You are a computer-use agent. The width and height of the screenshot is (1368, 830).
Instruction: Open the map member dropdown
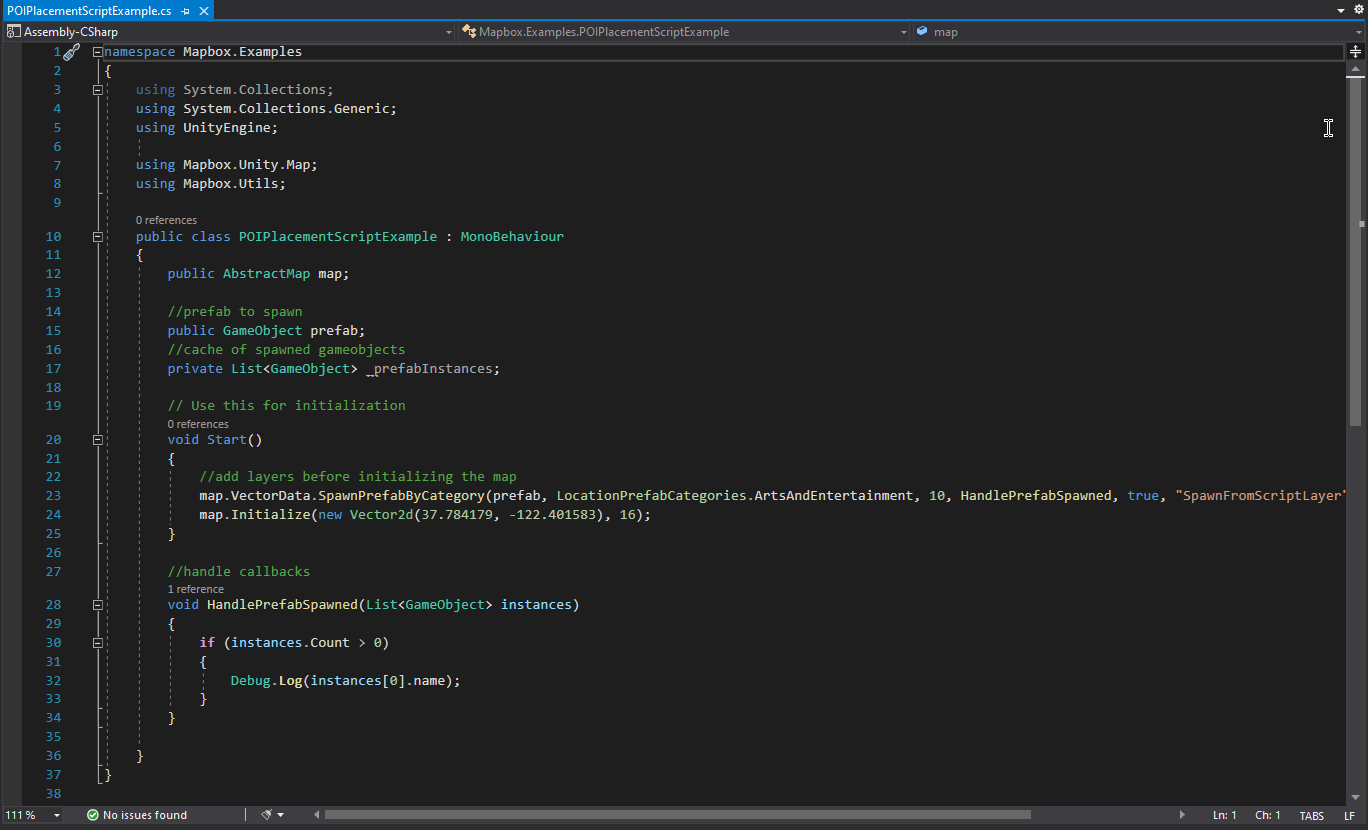(x=1138, y=32)
